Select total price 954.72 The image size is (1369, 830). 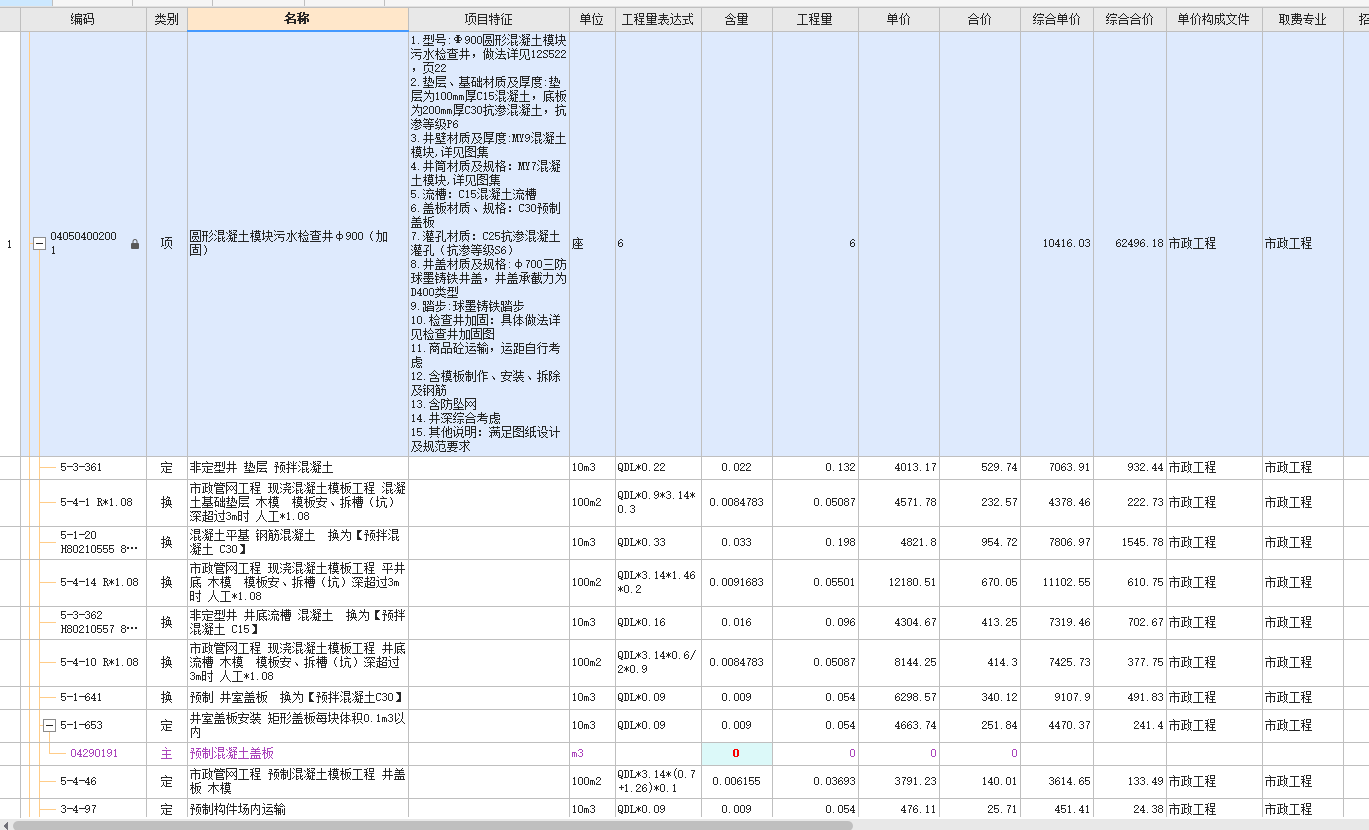tap(980, 542)
